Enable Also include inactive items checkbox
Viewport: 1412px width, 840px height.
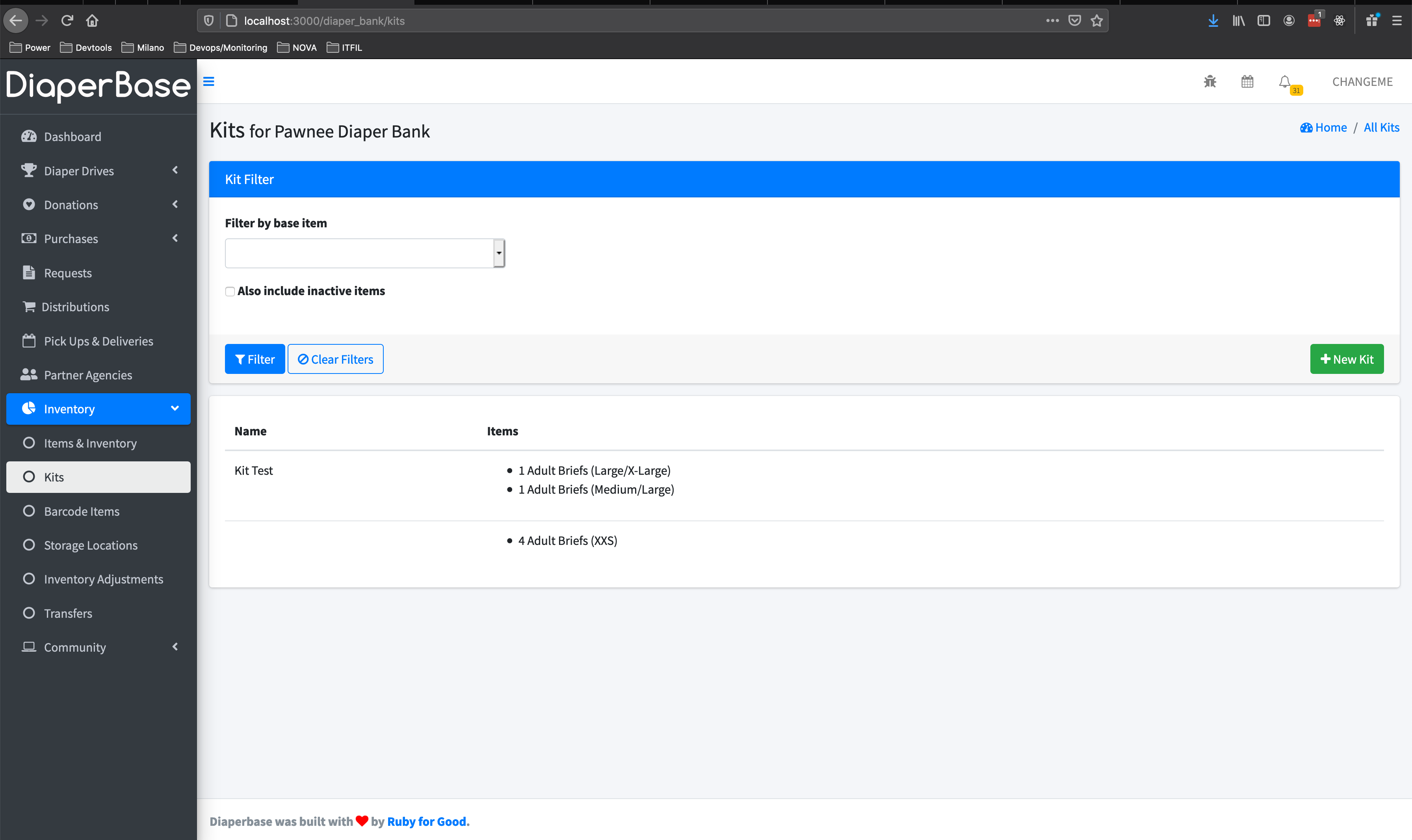pos(230,292)
